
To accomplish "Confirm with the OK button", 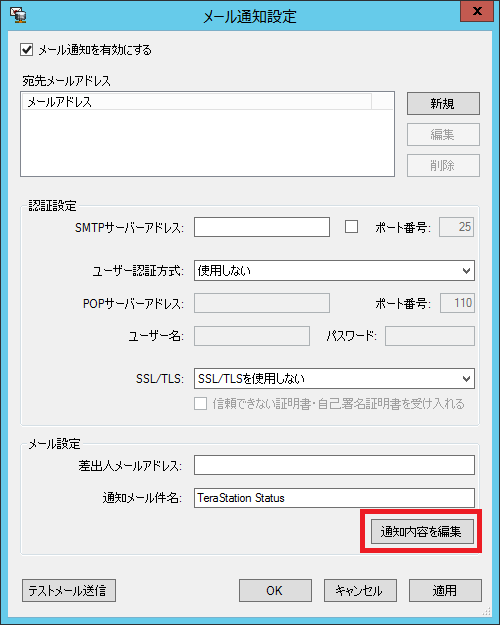I will coord(275,590).
